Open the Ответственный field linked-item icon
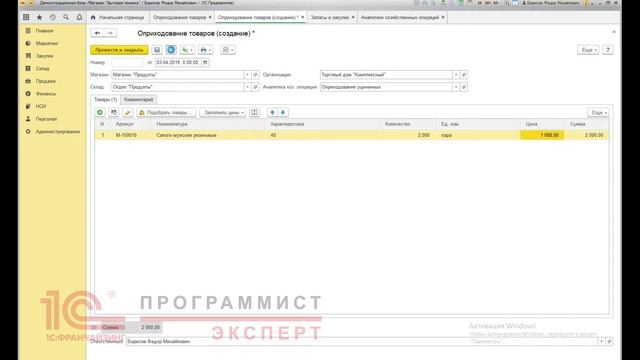The width and height of the screenshot is (640, 360). (x=609, y=341)
